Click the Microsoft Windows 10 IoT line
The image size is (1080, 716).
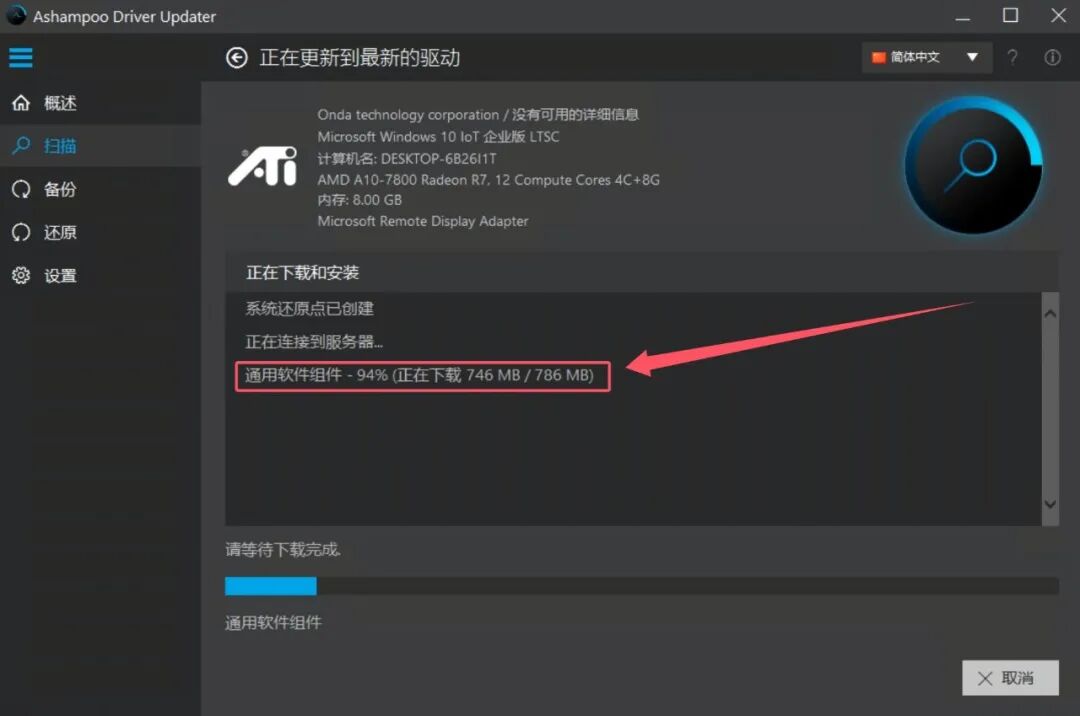[438, 136]
